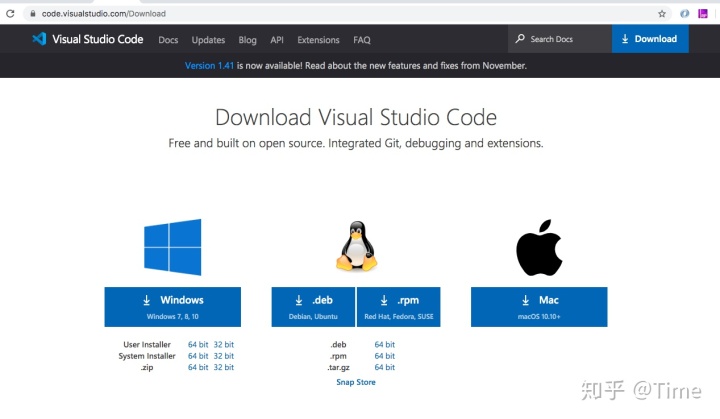
Task: Get the Linux .deb 64 bit link
Action: pyautogui.click(x=385, y=345)
